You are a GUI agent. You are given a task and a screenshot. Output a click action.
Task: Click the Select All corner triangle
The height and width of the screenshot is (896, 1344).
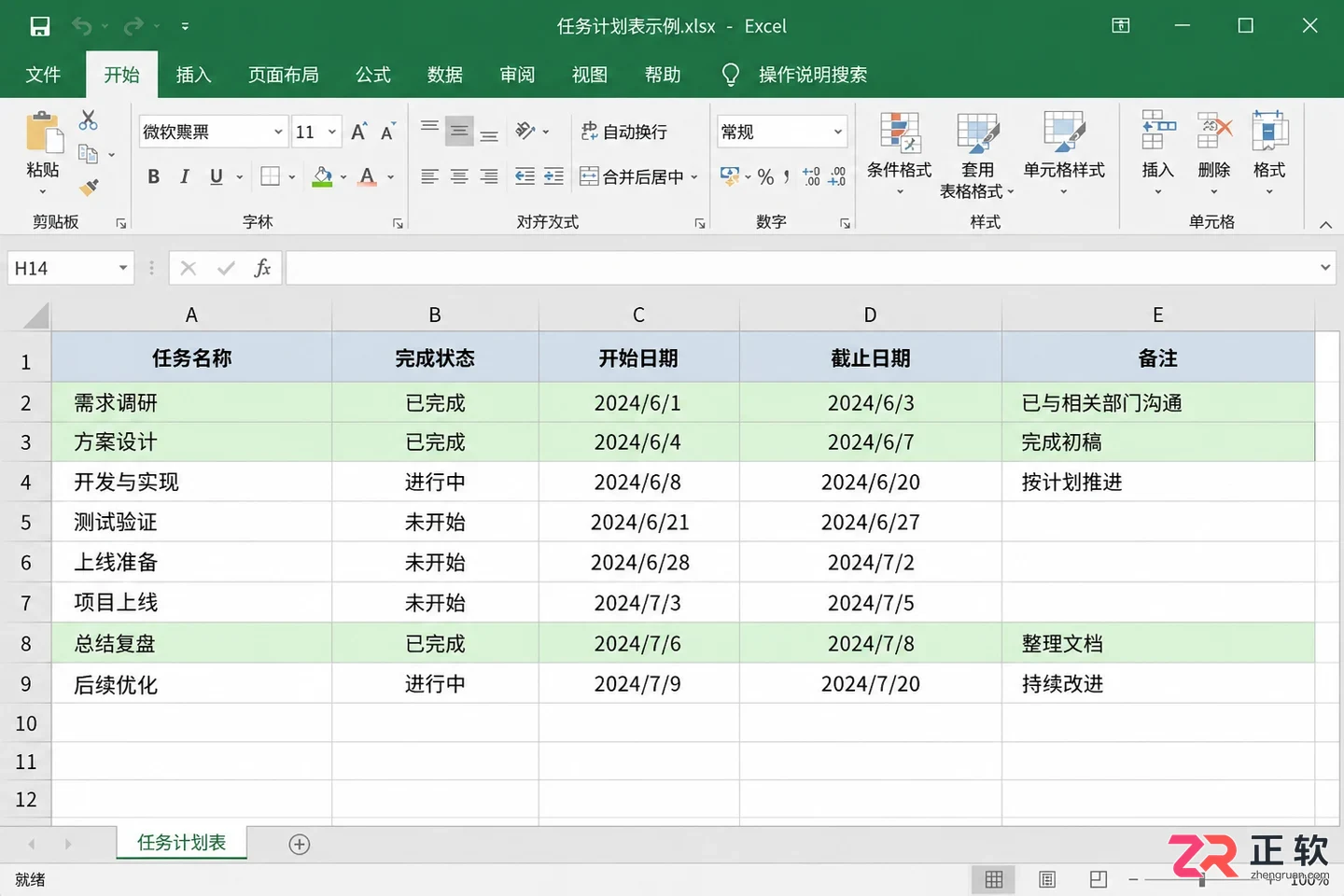point(35,315)
